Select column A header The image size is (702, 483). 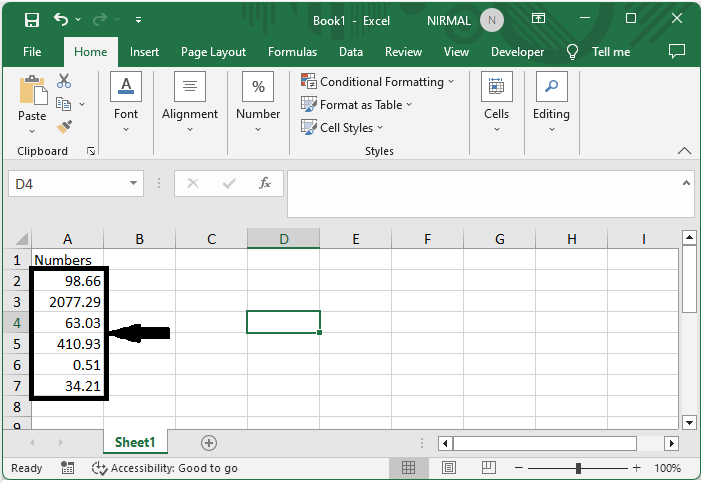coord(68,239)
